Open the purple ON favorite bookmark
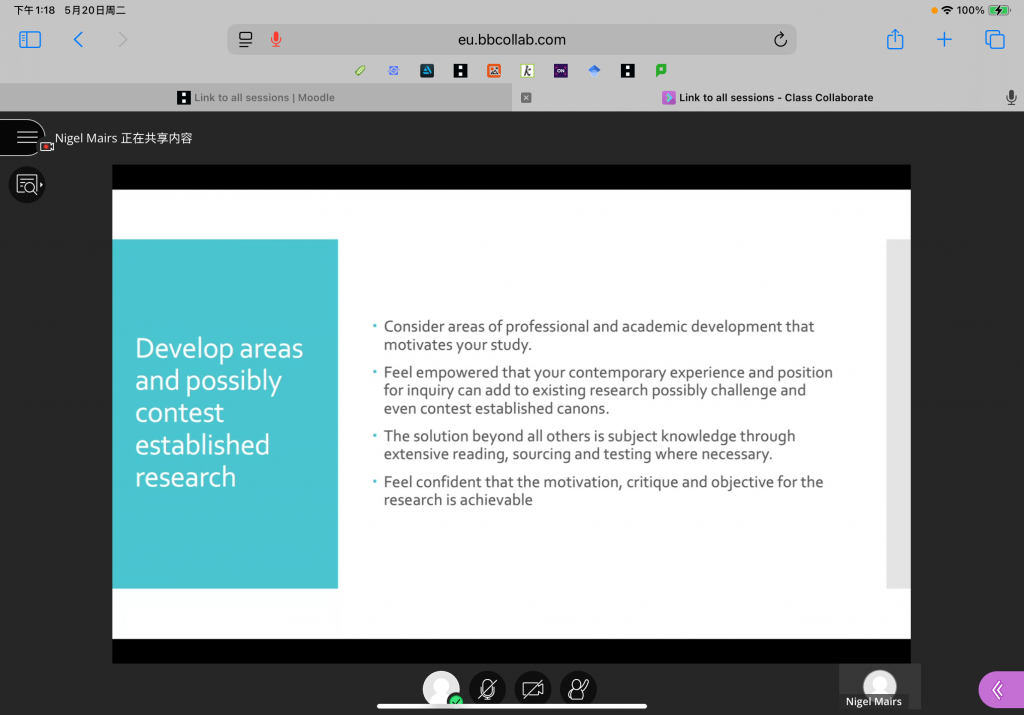Screen dimensions: 1024x715 [560, 71]
